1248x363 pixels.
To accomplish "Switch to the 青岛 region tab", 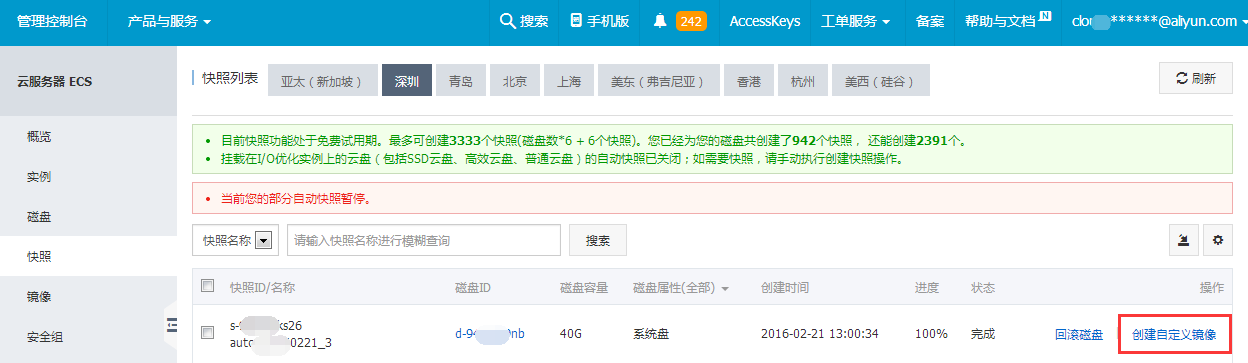I will pos(461,81).
